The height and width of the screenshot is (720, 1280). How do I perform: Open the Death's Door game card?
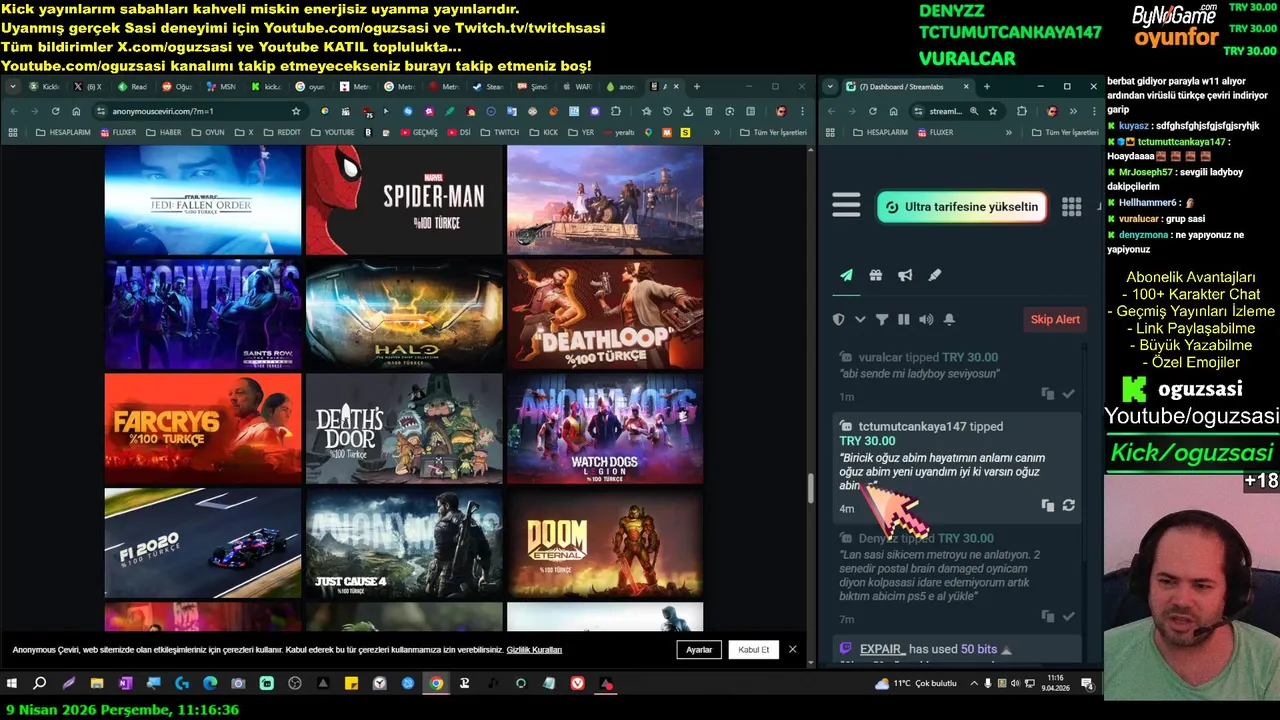click(404, 428)
